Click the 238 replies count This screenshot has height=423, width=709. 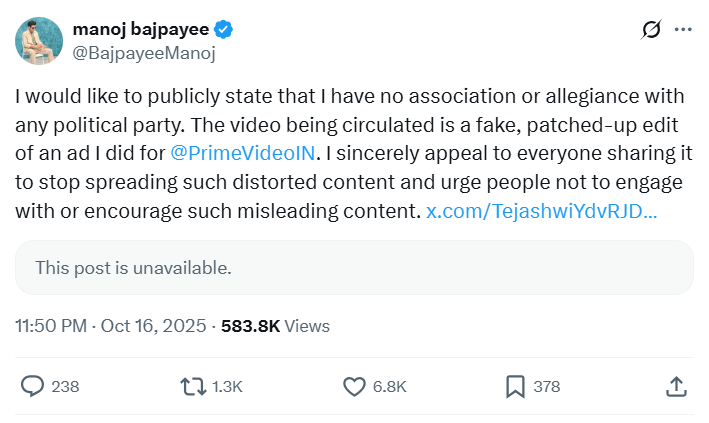coord(65,386)
